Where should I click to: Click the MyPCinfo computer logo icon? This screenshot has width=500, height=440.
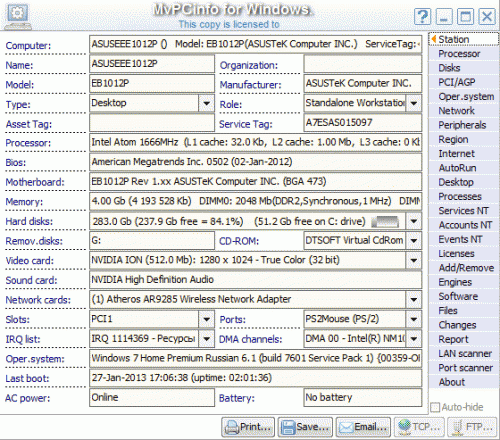[17, 17]
